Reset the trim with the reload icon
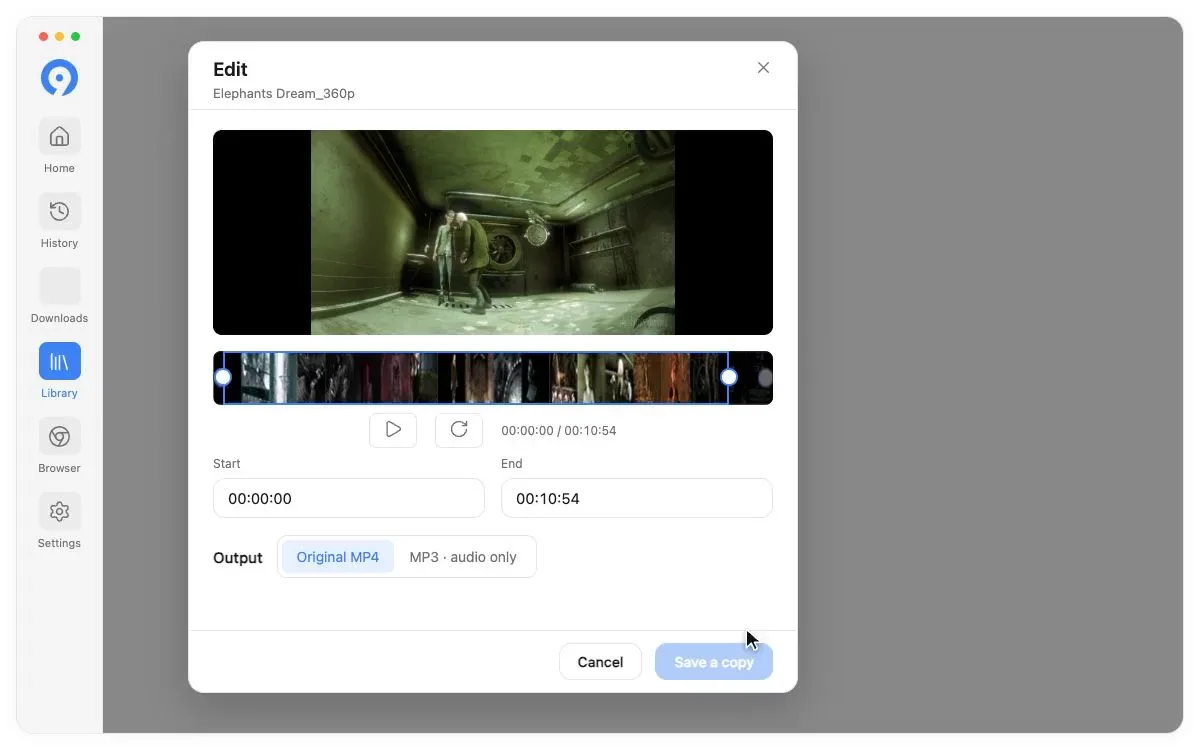Screen dimensions: 1200x750 tap(459, 430)
